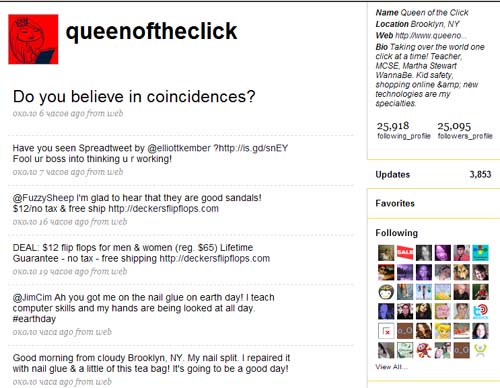Viewport: 500px width, 388px height.
Task: Open the red SALE avatar in Following
Action: [405, 253]
